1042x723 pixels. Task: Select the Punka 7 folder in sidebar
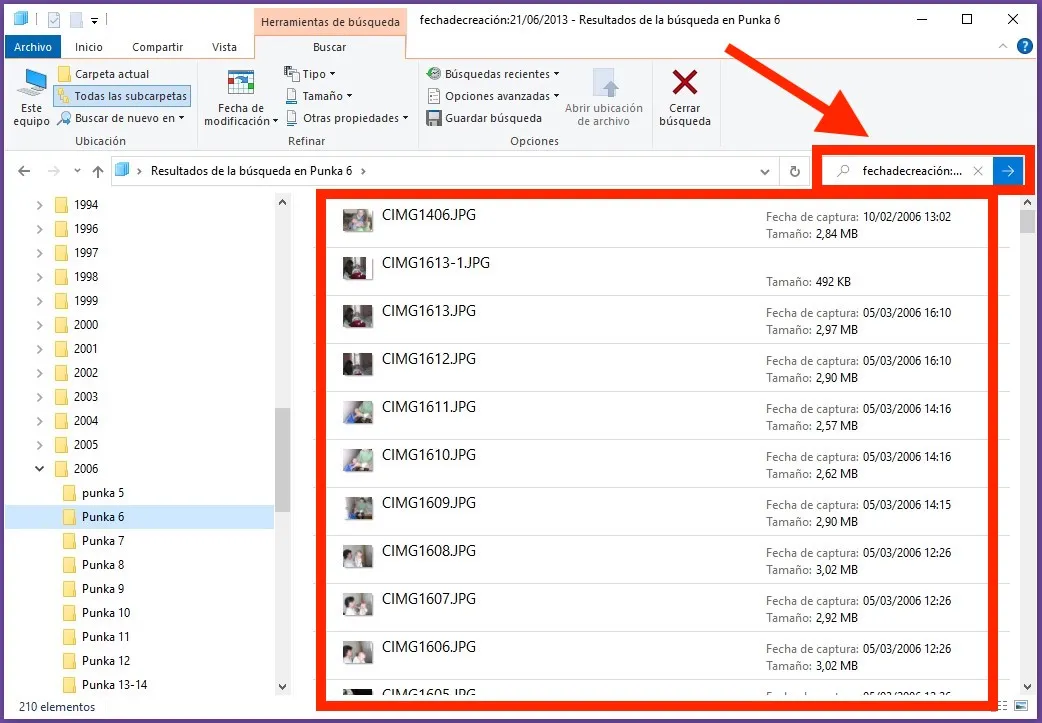[103, 541]
